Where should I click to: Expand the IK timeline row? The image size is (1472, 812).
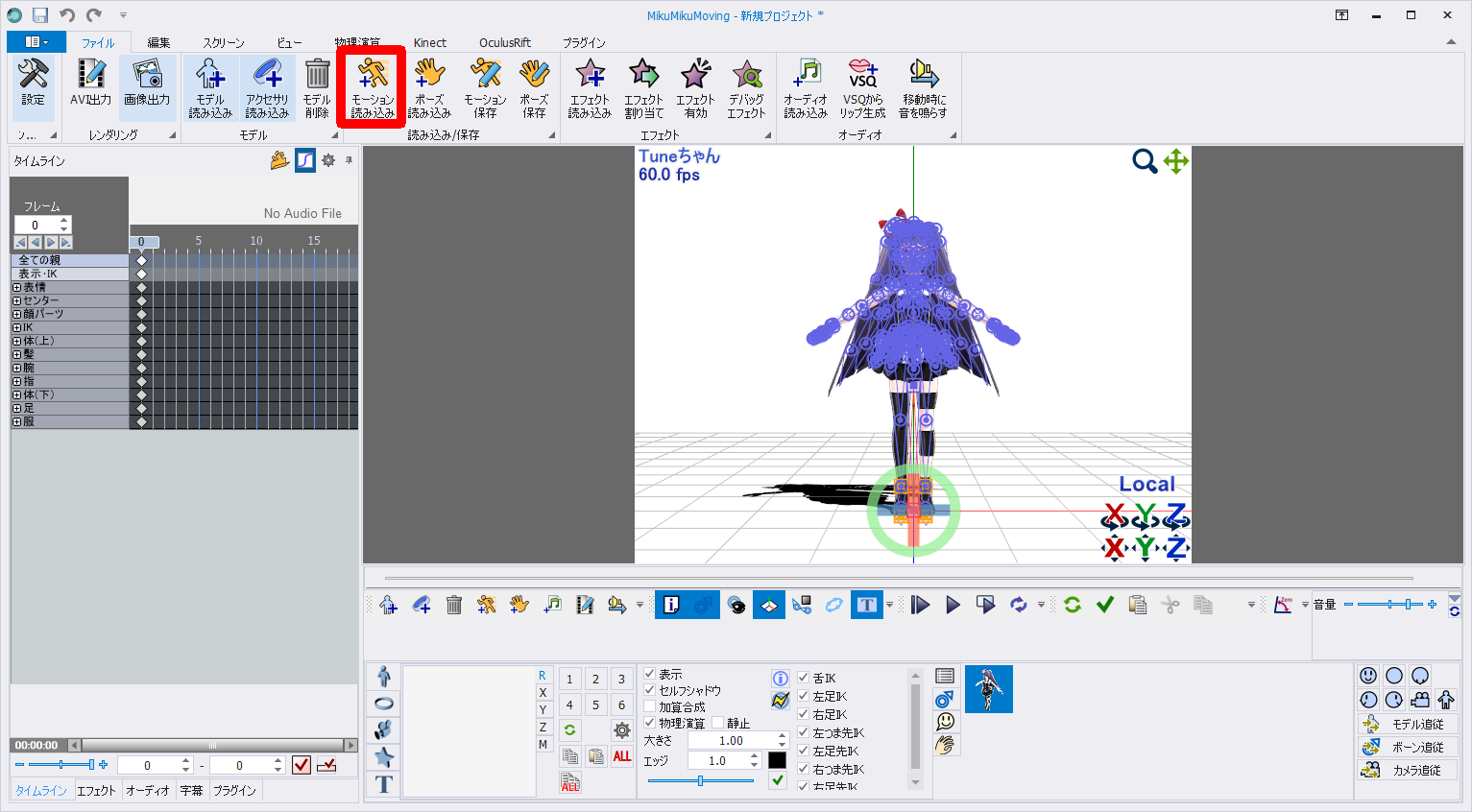coord(16,327)
